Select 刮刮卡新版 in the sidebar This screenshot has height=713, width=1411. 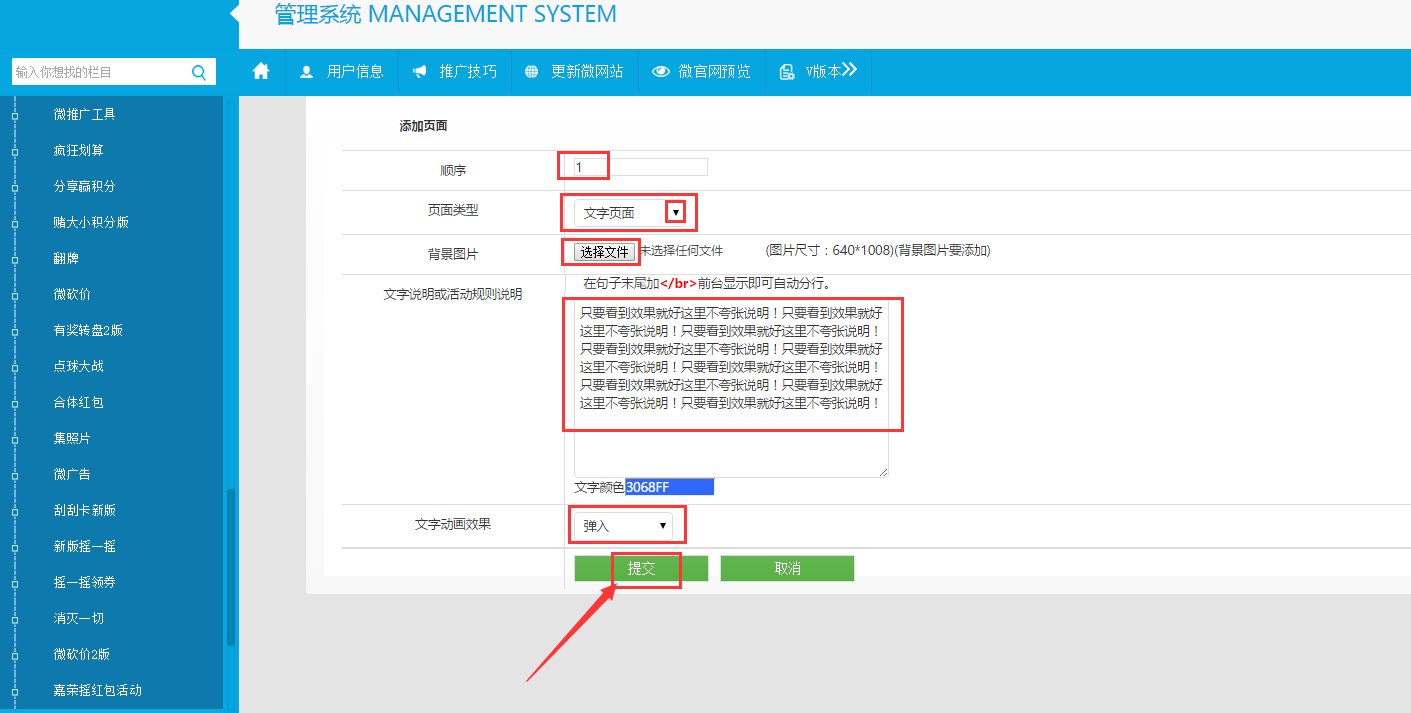[84, 510]
